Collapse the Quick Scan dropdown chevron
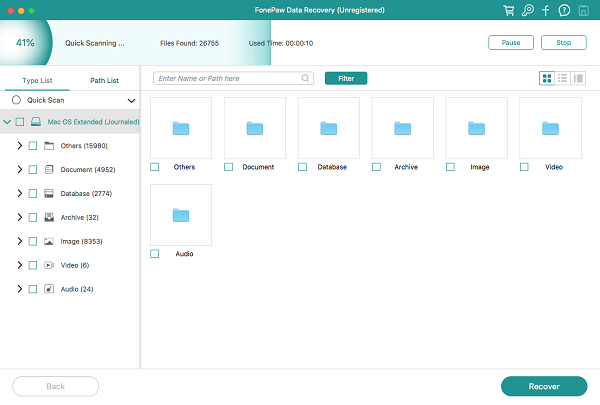Viewport: 600px width, 405px height. tap(131, 101)
